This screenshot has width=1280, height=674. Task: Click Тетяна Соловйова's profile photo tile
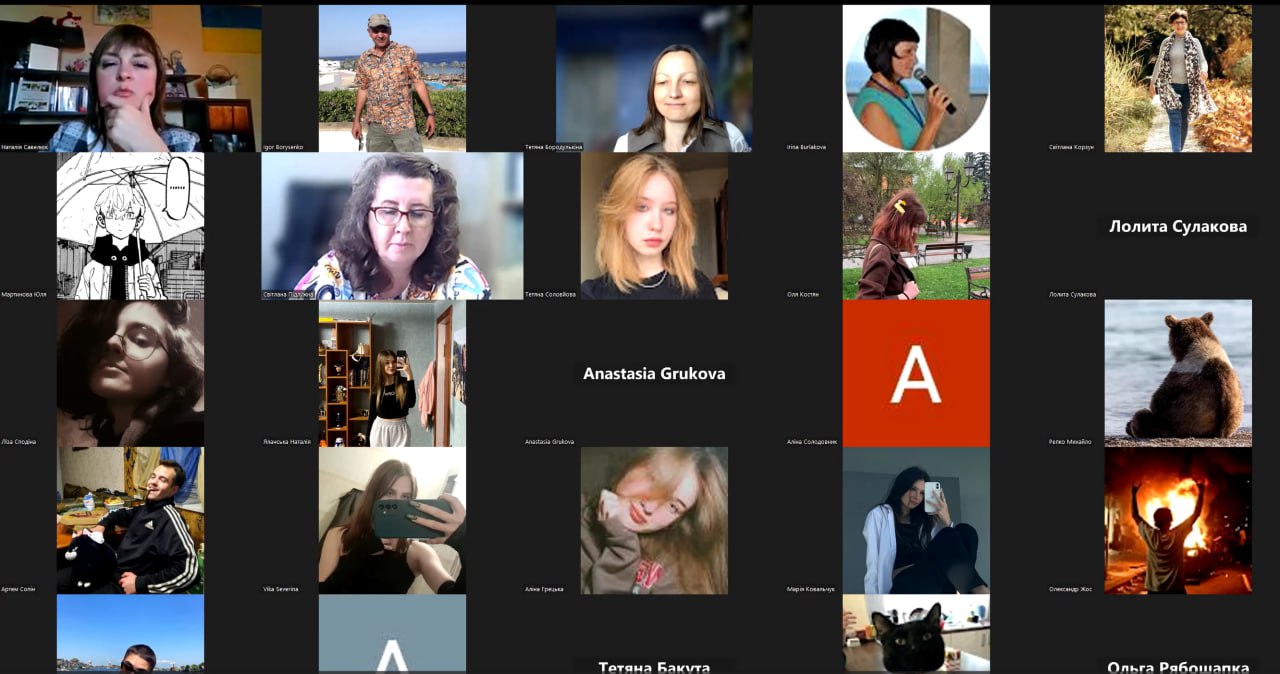click(654, 226)
